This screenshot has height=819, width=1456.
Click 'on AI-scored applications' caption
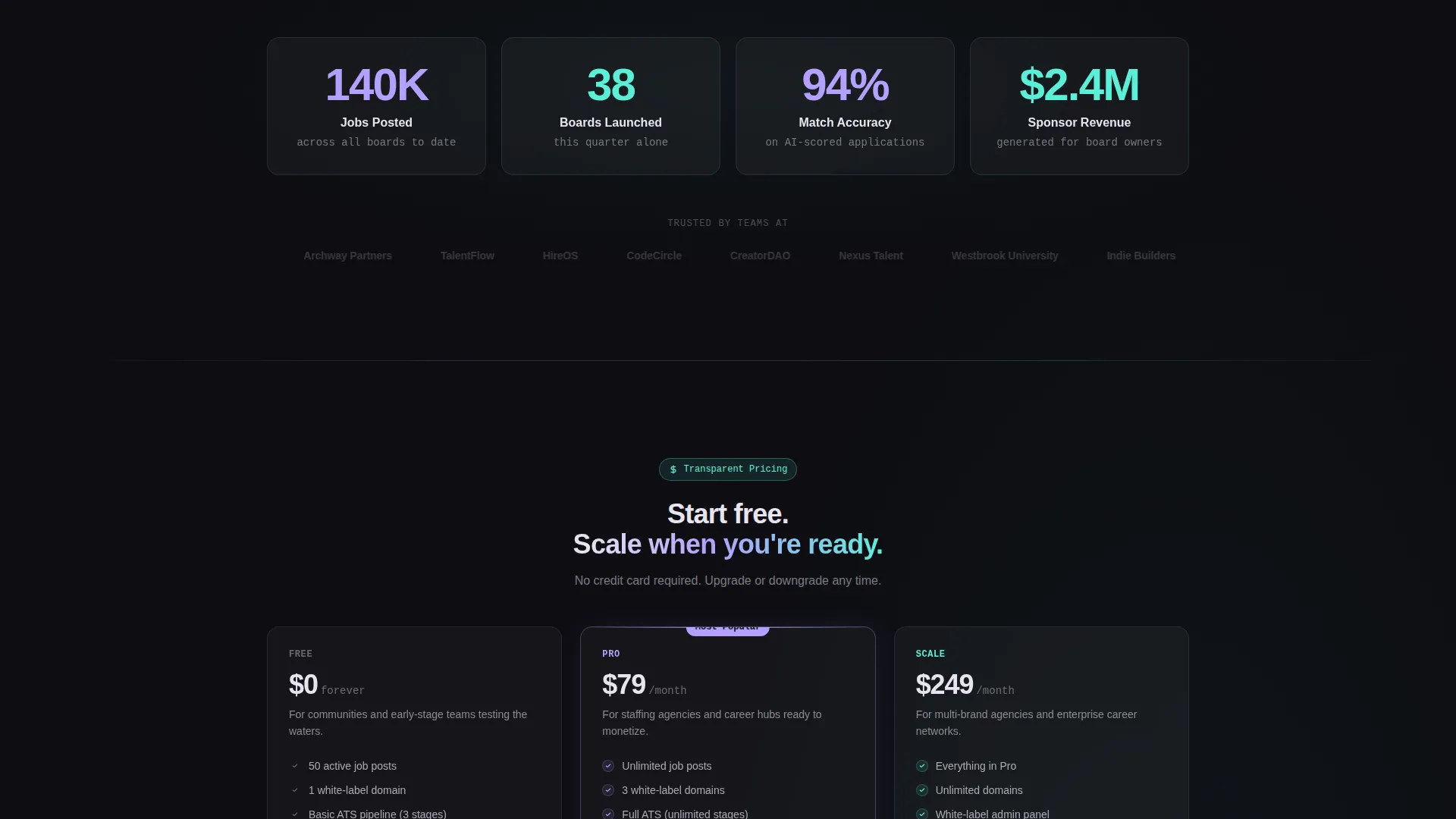845,143
